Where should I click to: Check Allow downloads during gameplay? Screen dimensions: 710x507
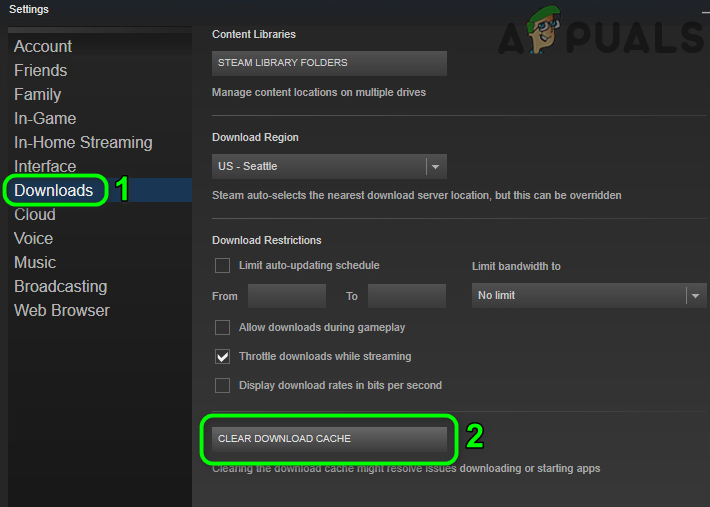pos(222,327)
